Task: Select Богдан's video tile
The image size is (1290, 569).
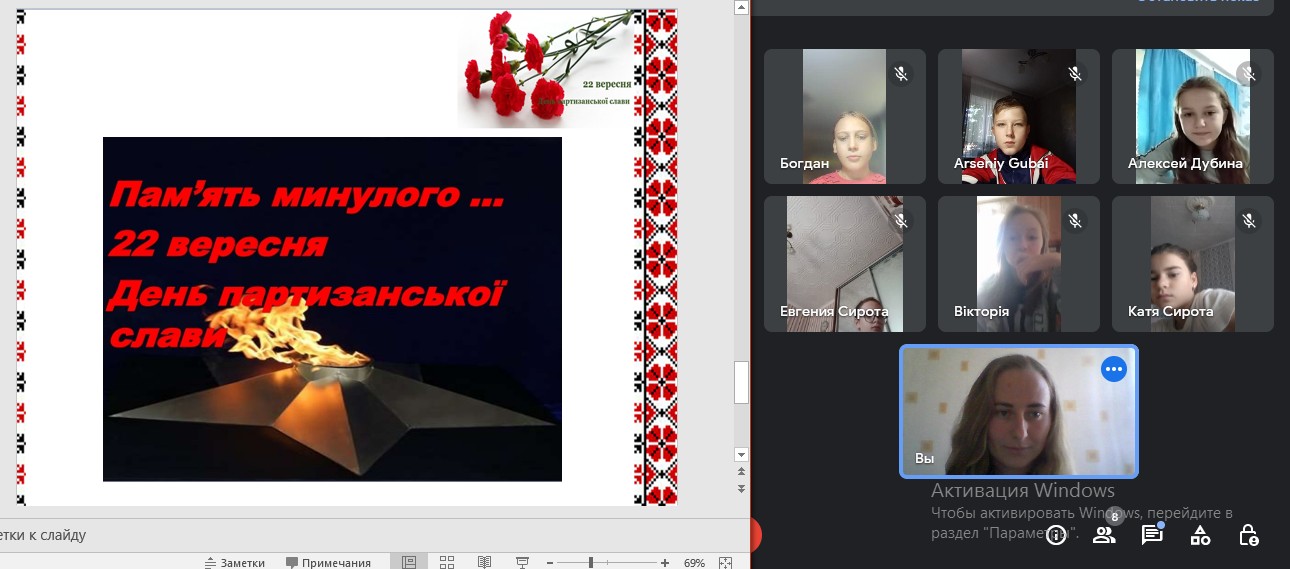Action: point(845,117)
